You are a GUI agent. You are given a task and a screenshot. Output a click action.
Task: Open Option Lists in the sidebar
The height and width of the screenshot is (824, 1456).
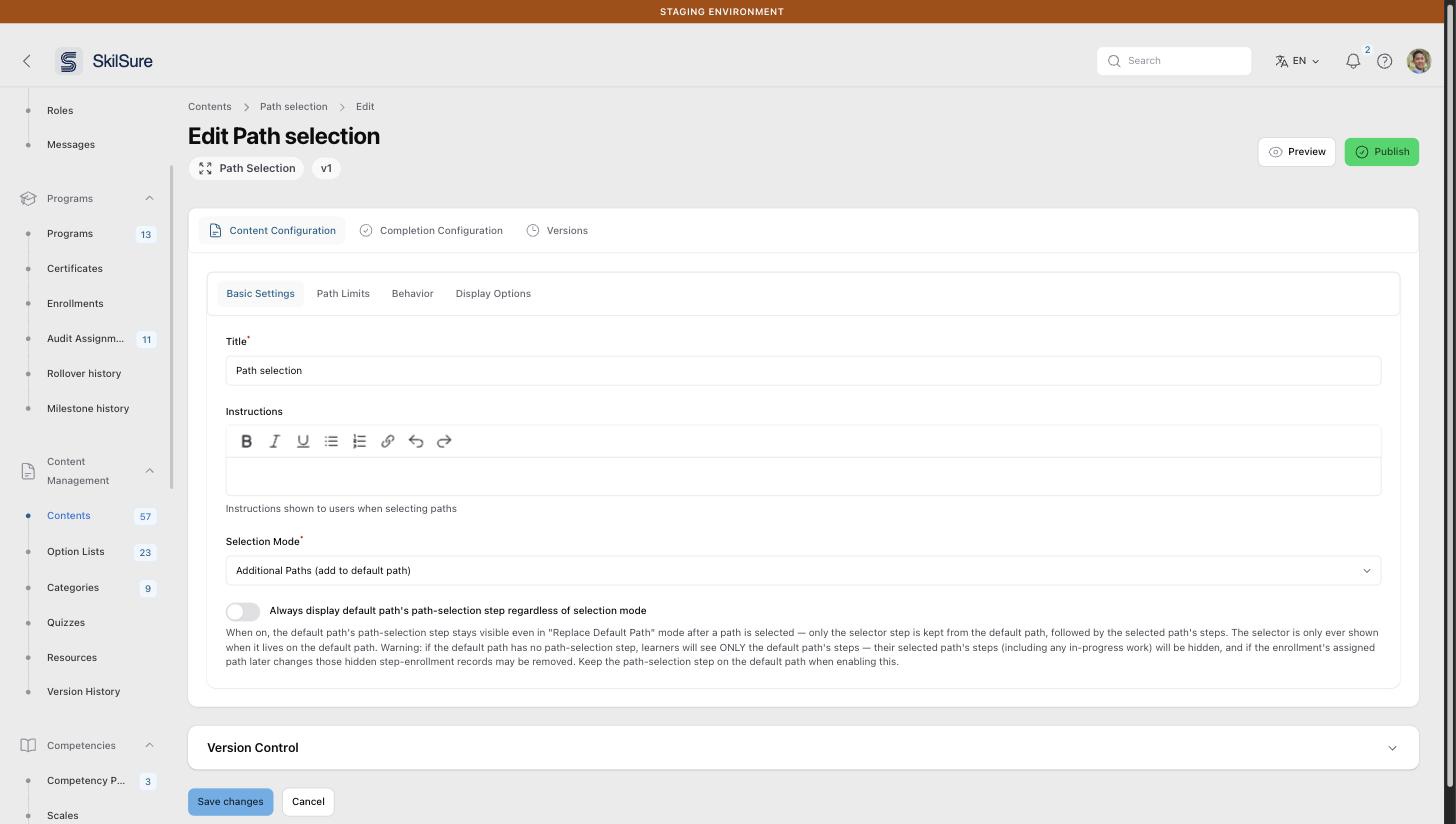76,552
